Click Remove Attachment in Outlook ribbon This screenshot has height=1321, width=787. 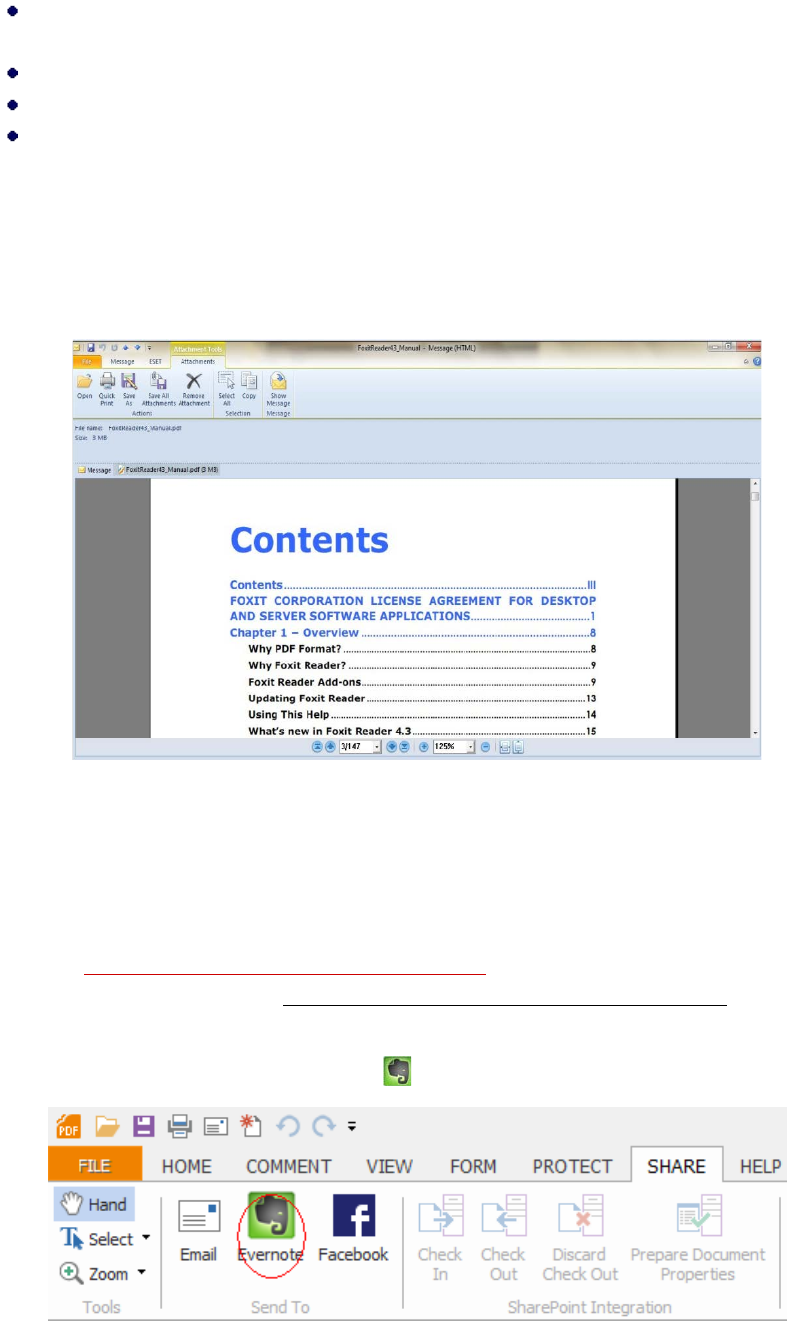tap(194, 389)
